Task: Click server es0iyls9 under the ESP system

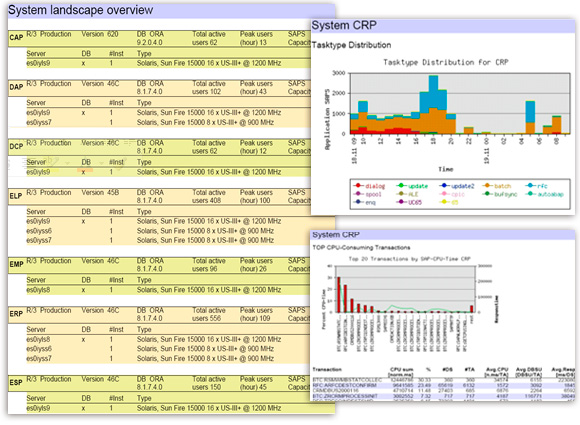Action: pyautogui.click(x=38, y=408)
